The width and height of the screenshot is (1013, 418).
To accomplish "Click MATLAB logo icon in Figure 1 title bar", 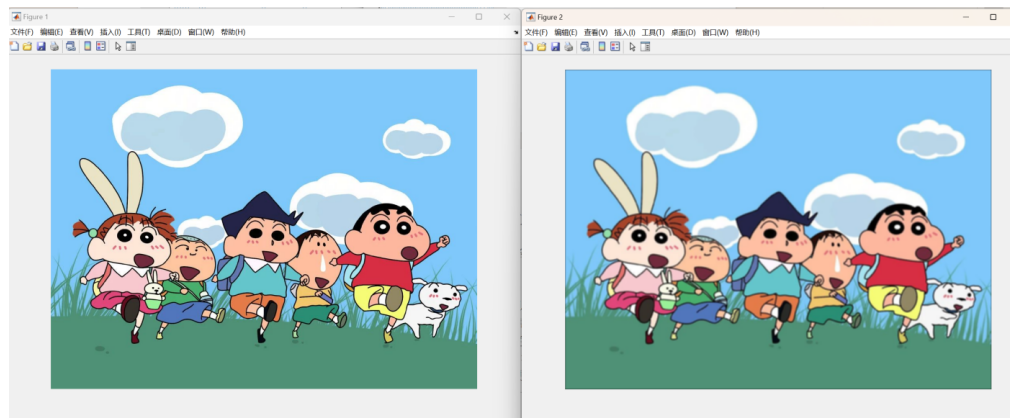I will (16, 17).
